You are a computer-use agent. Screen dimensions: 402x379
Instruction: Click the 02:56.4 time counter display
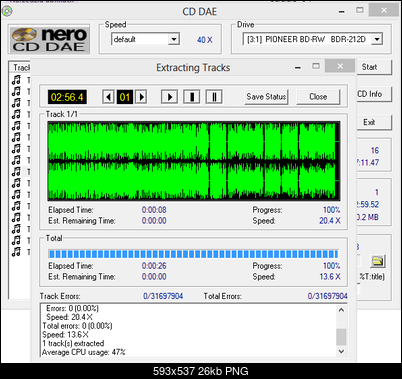(x=67, y=97)
